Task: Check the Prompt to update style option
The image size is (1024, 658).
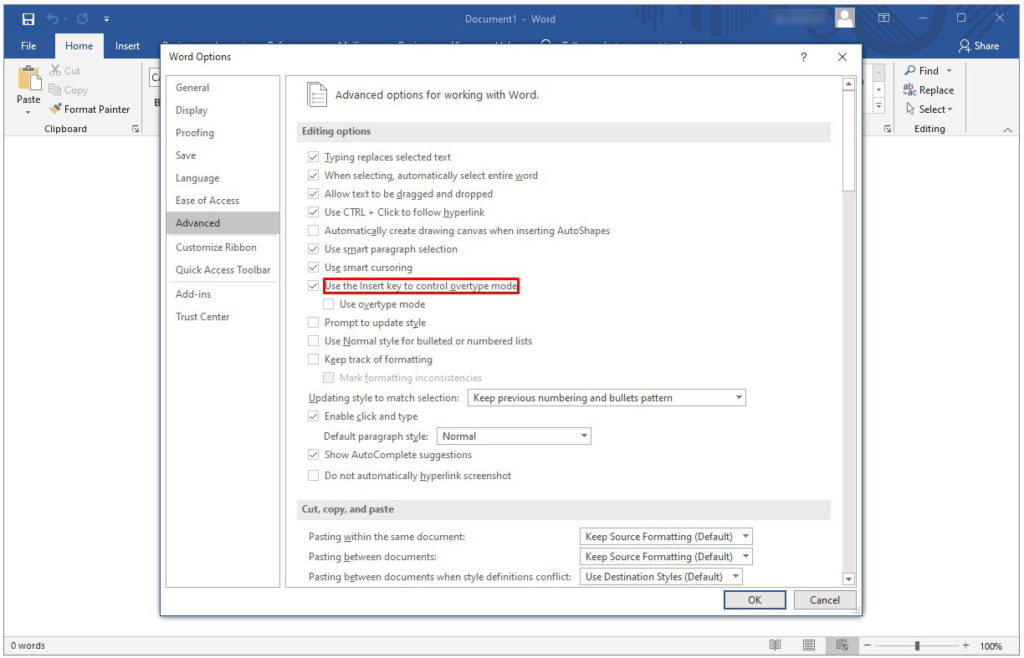Action: (x=314, y=322)
